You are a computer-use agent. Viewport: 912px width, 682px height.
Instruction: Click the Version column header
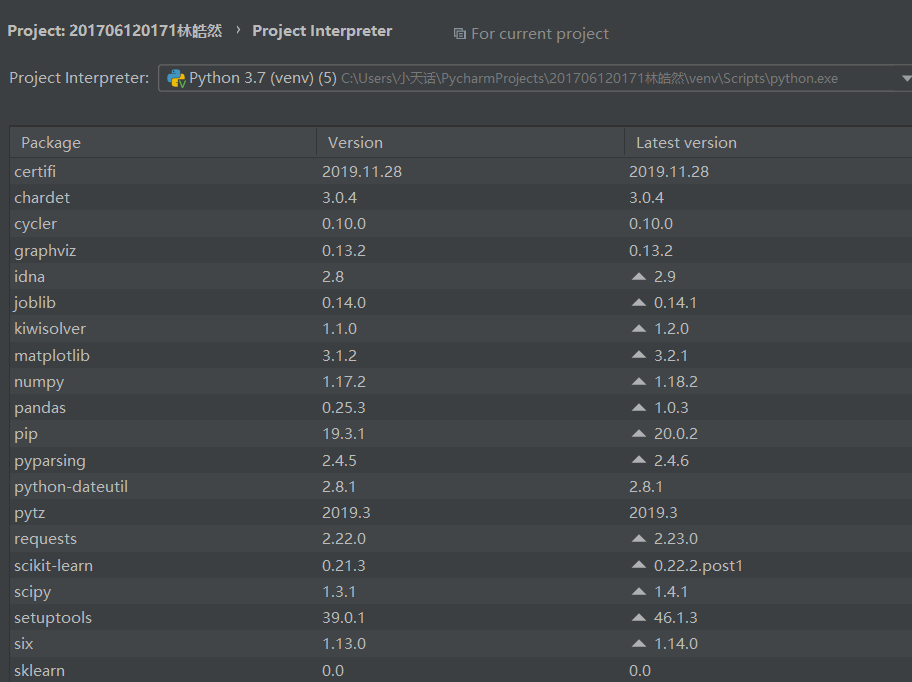(x=355, y=143)
